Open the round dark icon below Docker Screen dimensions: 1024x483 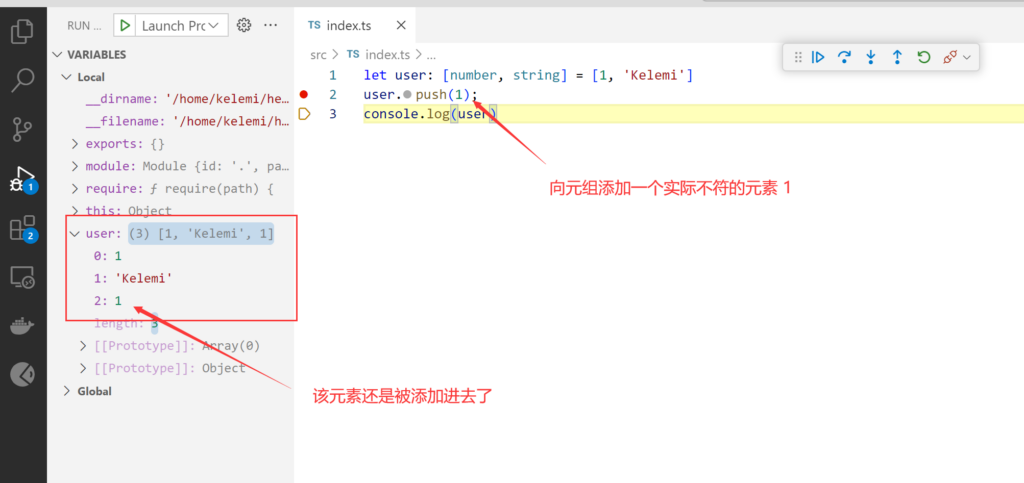coord(22,375)
